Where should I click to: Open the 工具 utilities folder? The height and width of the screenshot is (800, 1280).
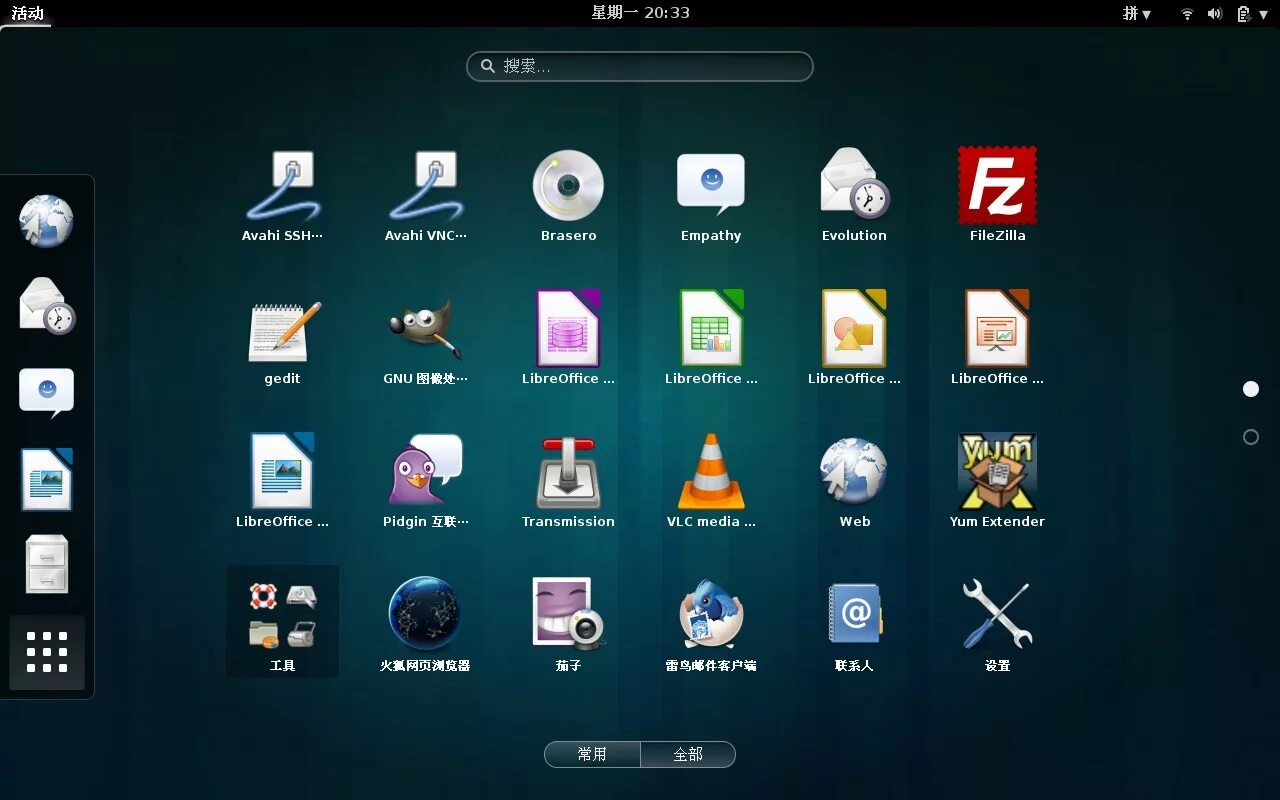[x=282, y=622]
